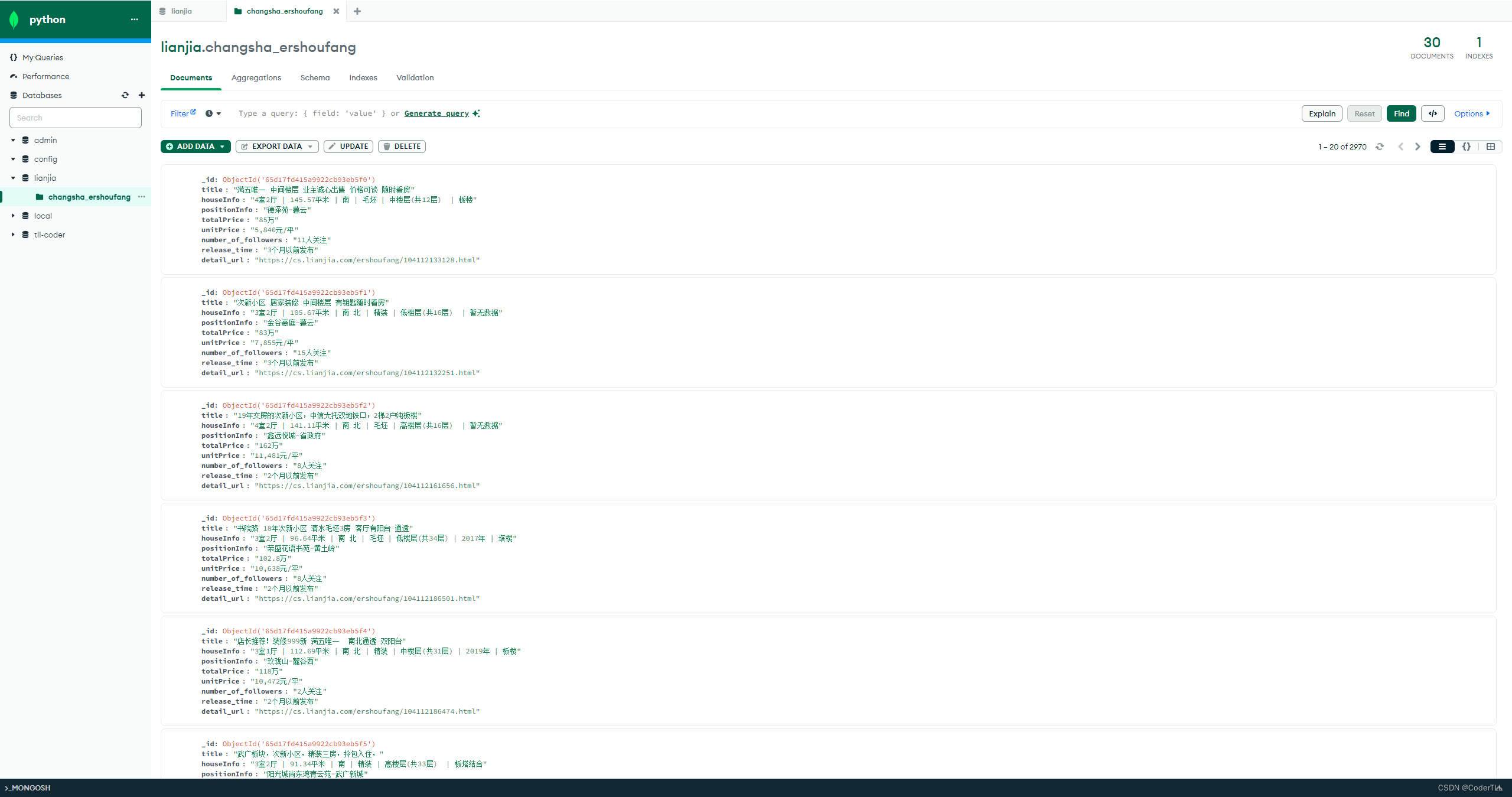
Task: Close the changsha_ershoufang tab
Action: (336, 11)
